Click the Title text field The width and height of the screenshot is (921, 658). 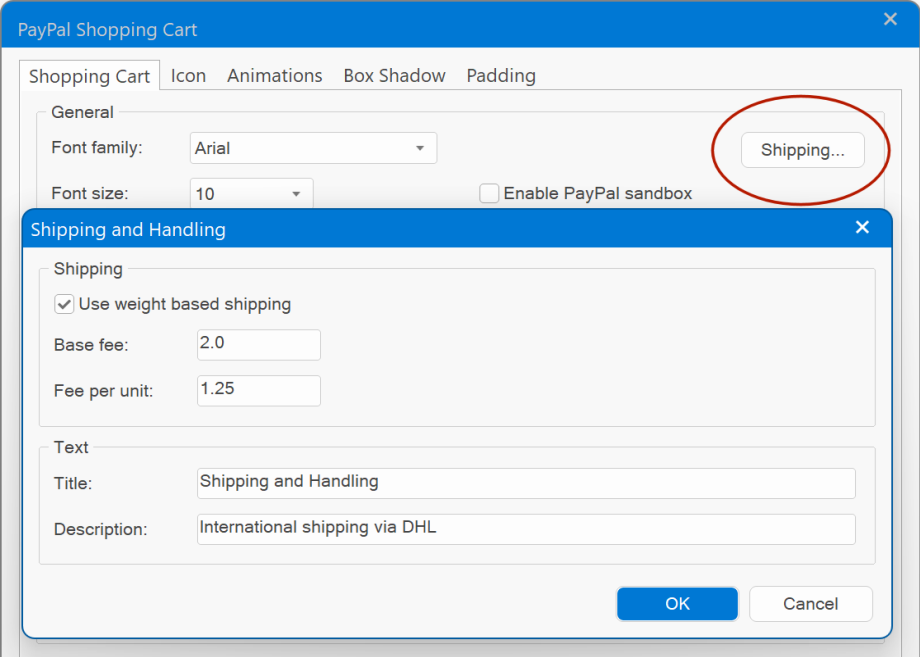(526, 483)
